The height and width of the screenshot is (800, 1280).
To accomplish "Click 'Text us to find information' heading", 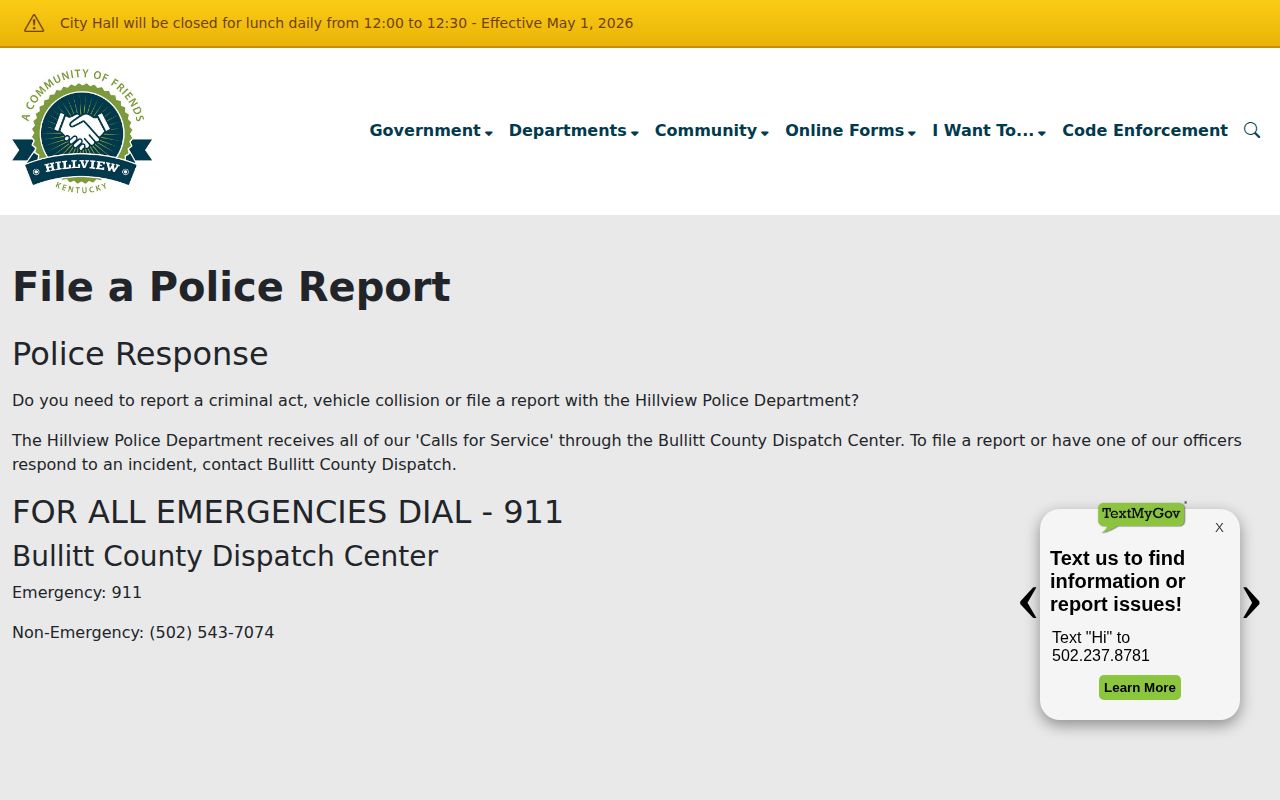I will point(1118,581).
